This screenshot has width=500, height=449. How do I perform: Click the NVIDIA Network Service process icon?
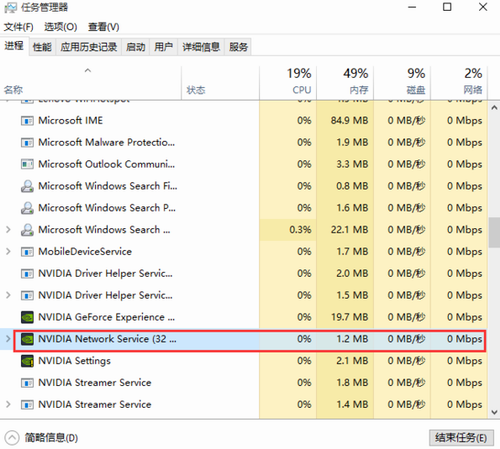pos(27,339)
